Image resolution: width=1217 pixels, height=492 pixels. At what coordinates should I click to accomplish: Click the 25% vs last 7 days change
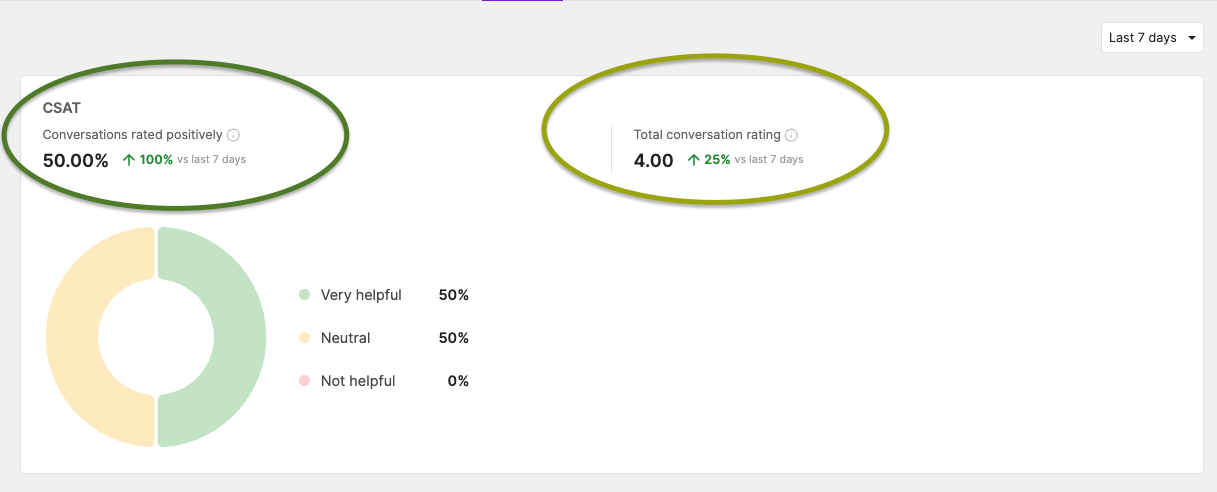pyautogui.click(x=745, y=159)
